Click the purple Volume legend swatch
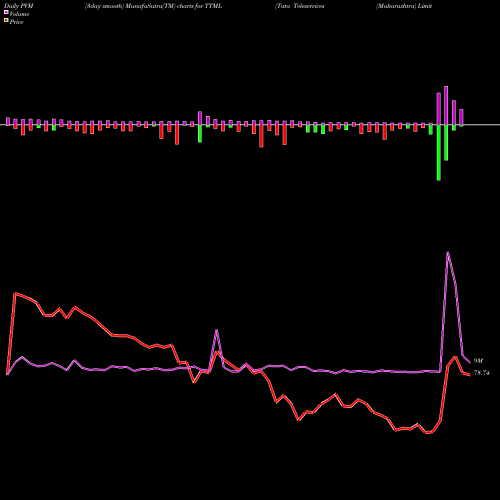 (x=6, y=13)
